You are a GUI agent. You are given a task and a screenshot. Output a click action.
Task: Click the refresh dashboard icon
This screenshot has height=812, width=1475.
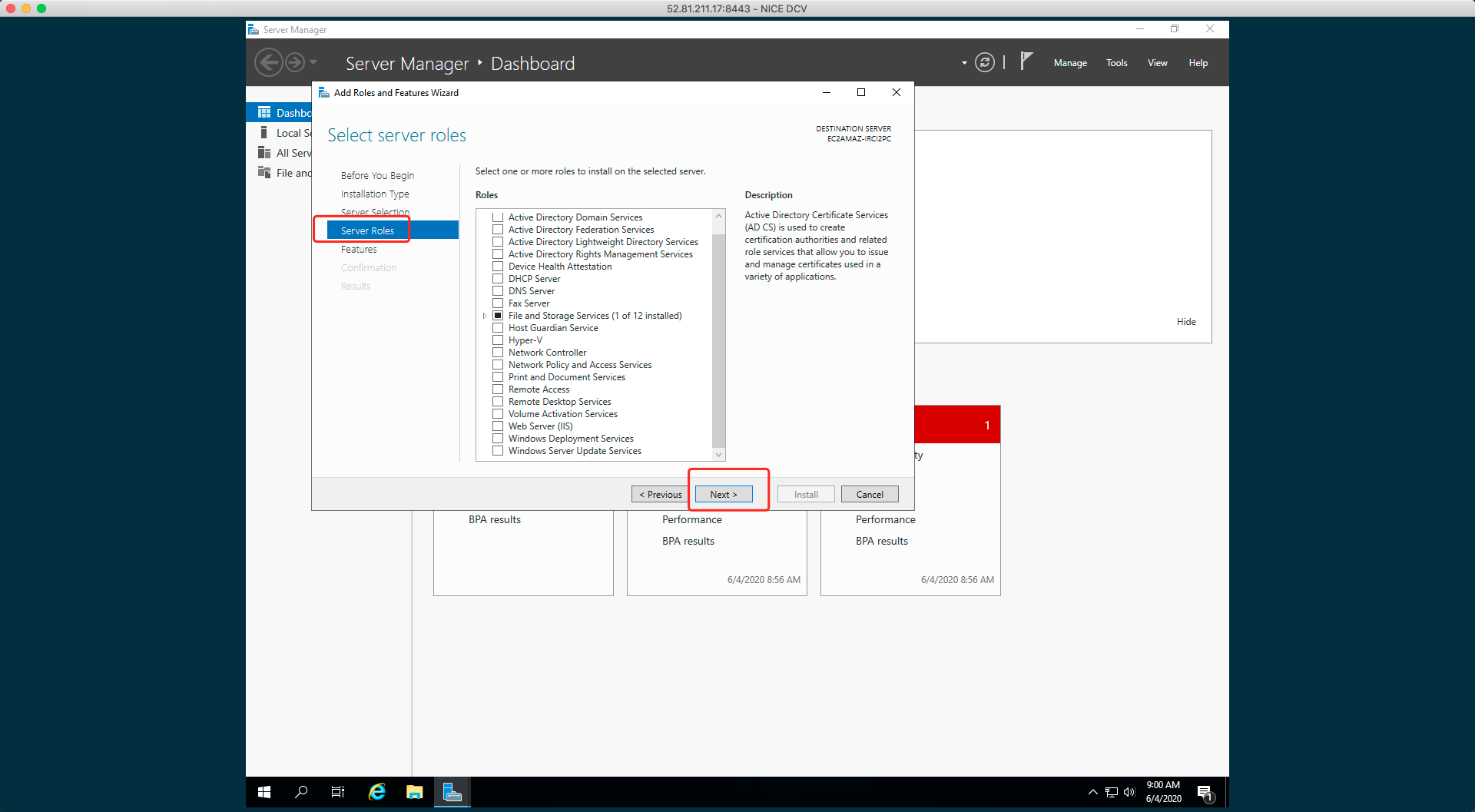coord(984,62)
